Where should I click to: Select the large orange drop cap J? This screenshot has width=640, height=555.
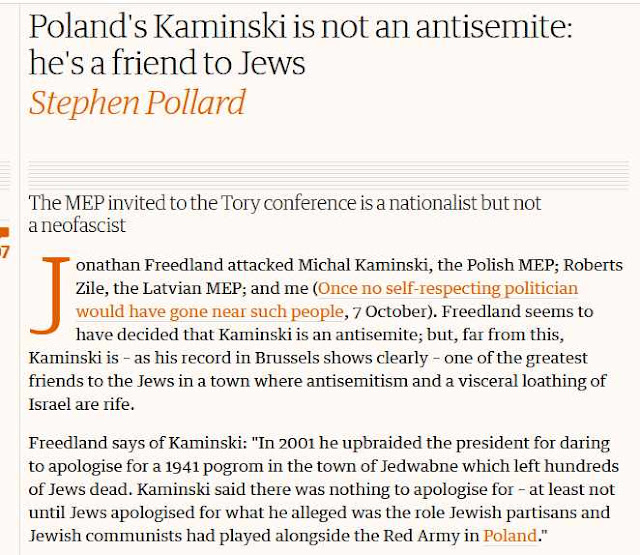click(49, 295)
